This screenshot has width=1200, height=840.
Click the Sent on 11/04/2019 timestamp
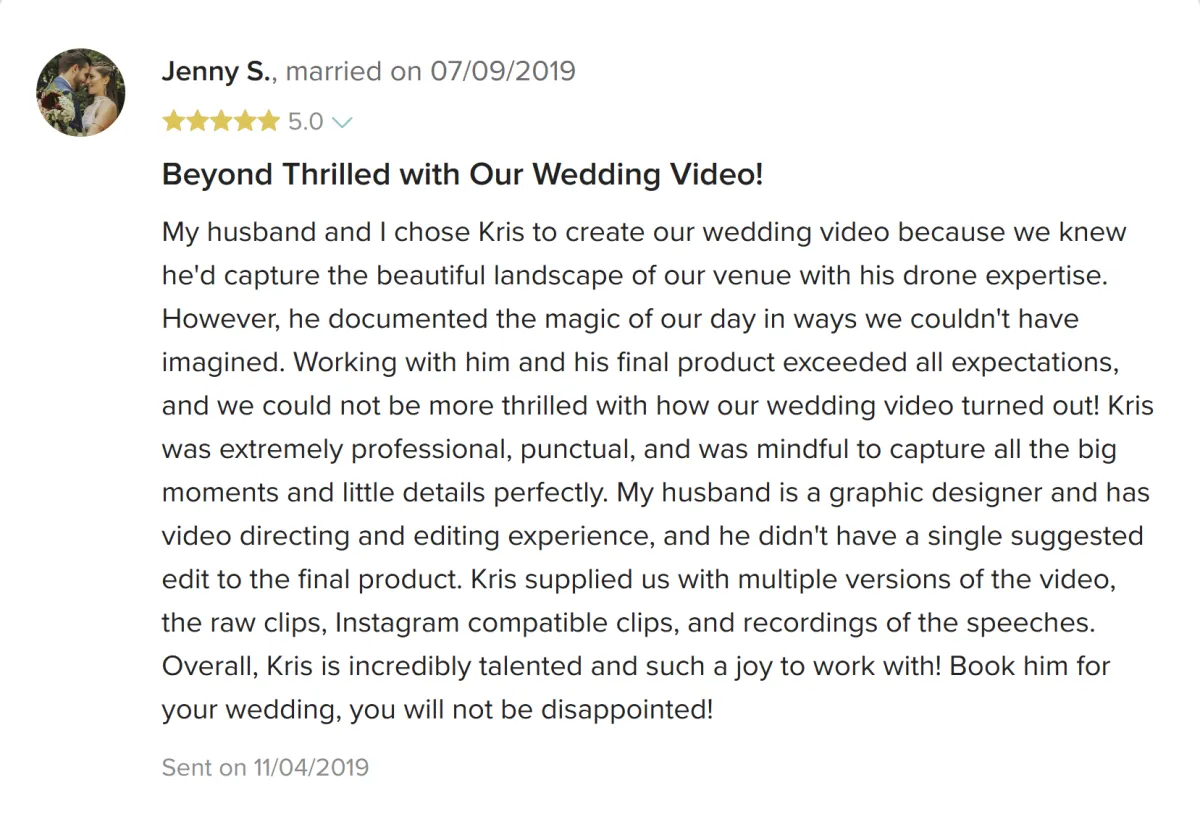tap(265, 768)
